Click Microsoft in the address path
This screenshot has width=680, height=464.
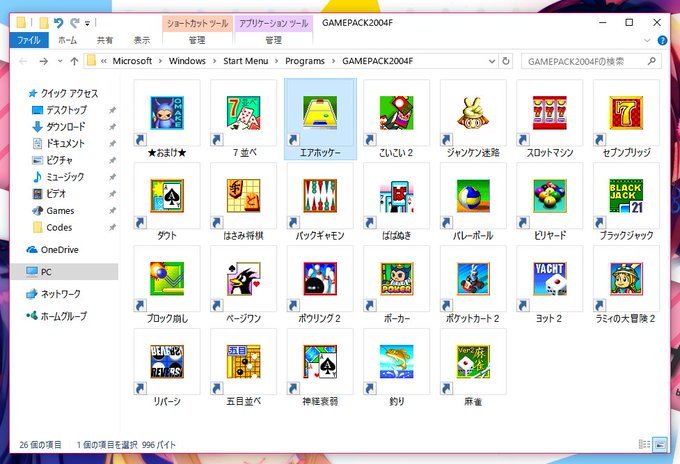click(132, 61)
